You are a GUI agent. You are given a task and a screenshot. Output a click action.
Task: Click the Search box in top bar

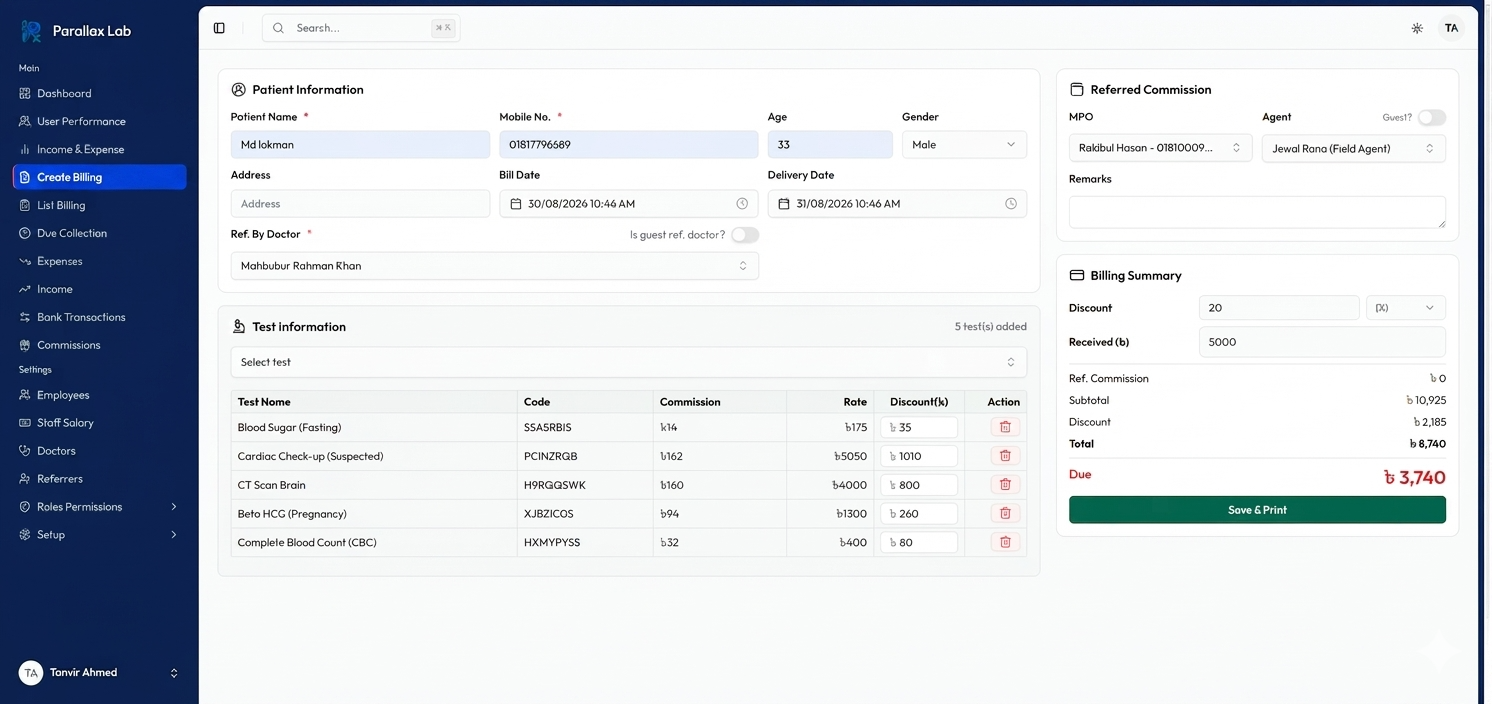361,28
